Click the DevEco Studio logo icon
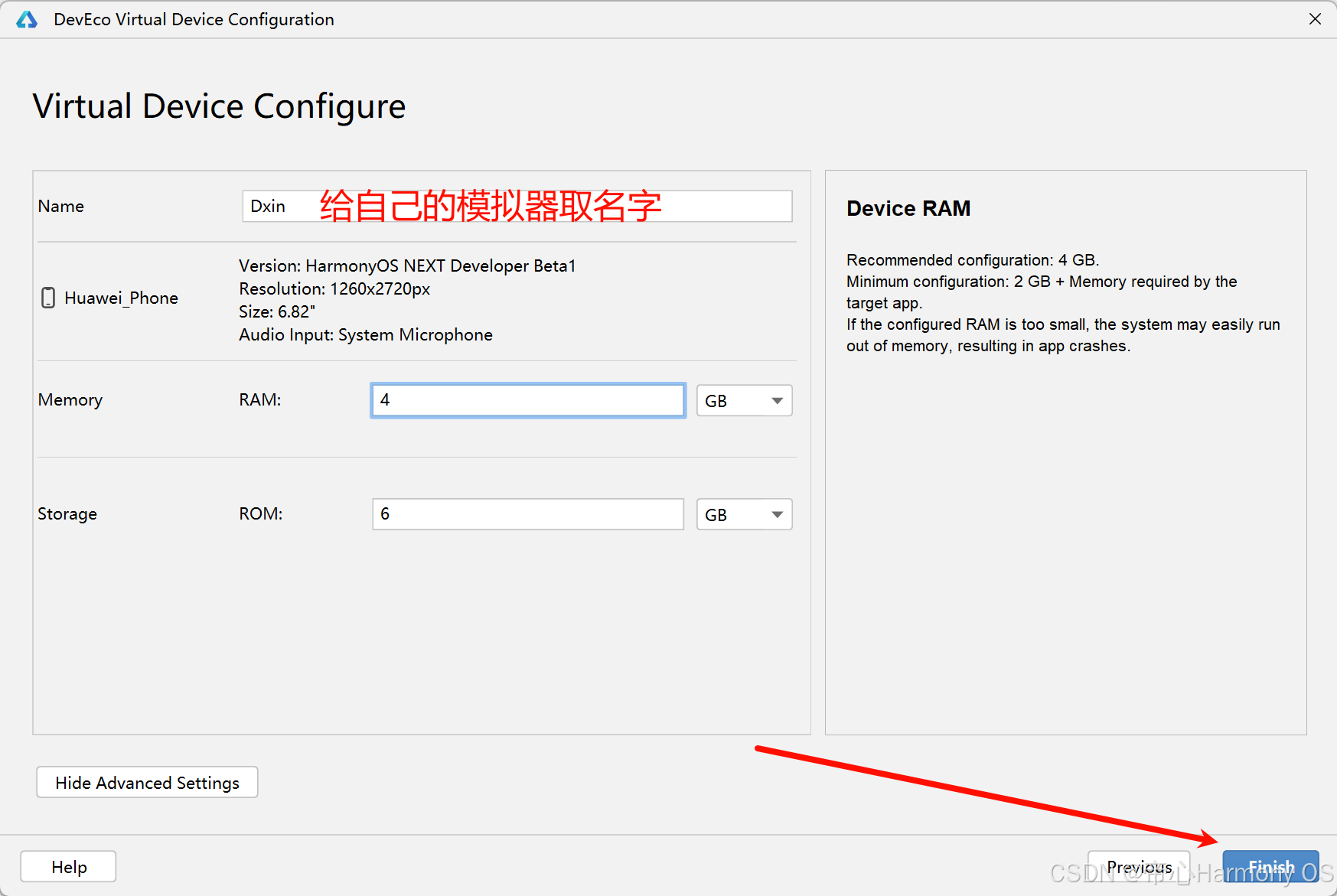This screenshot has width=1337, height=896. 27,19
